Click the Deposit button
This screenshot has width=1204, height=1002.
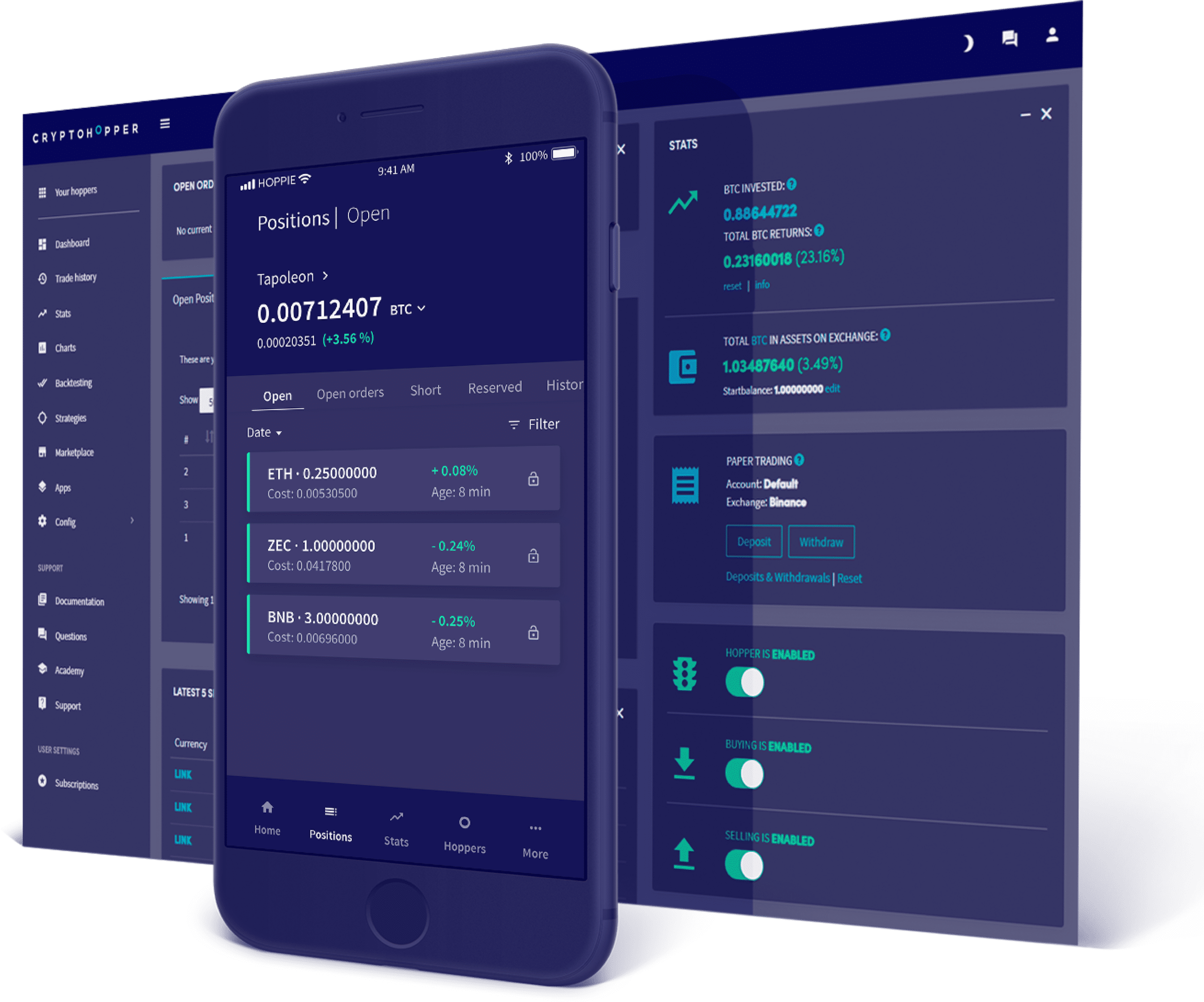click(753, 540)
